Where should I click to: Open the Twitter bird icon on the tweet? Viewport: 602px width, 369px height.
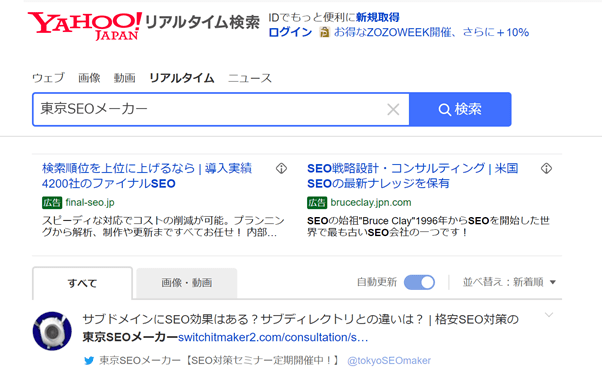pyautogui.click(x=89, y=361)
